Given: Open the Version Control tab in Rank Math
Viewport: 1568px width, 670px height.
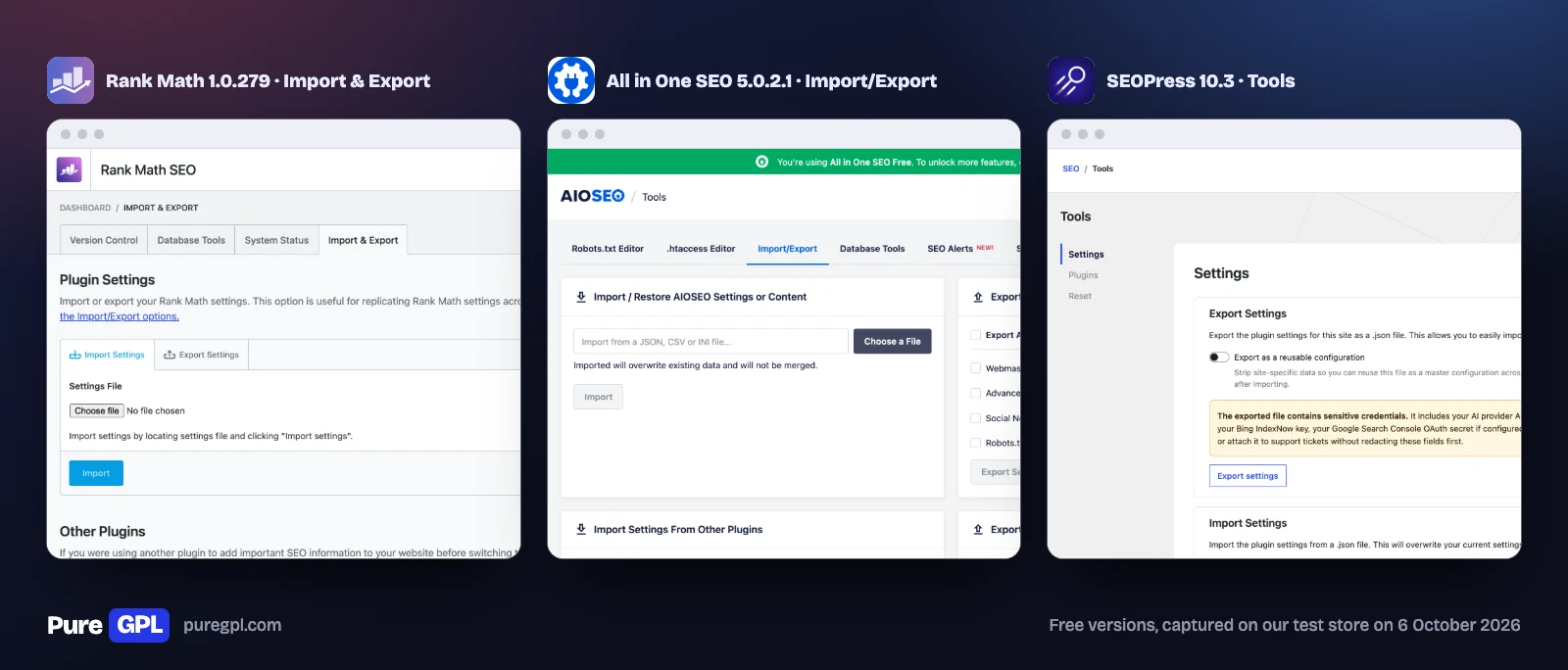Looking at the screenshot, I should pyautogui.click(x=104, y=240).
